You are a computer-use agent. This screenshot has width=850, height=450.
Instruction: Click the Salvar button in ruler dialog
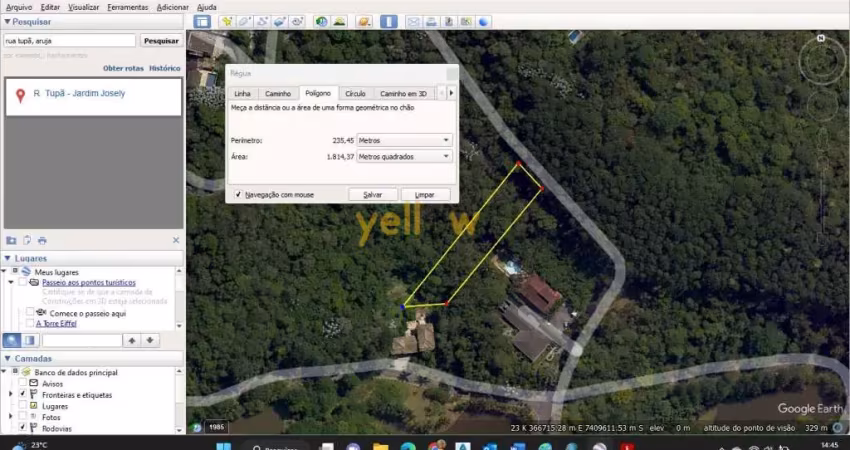[372, 195]
